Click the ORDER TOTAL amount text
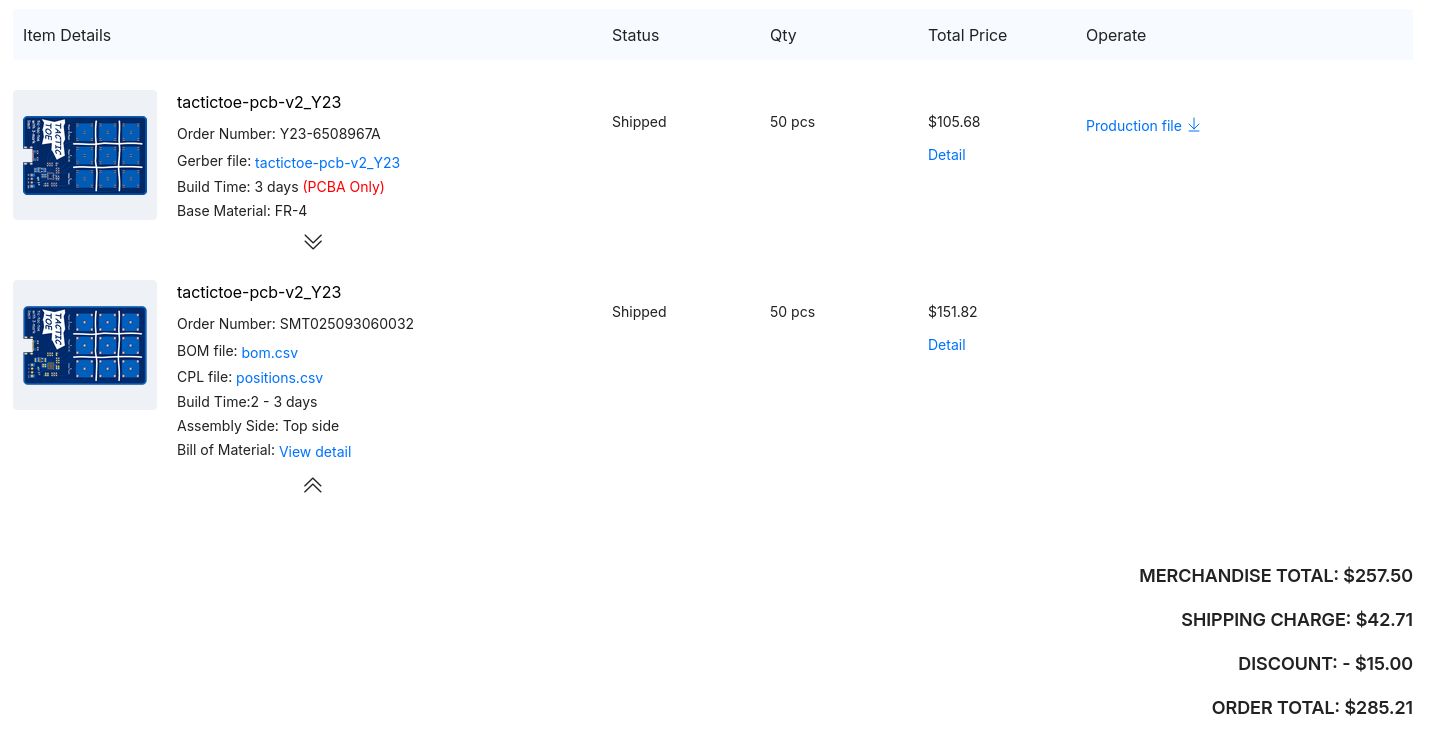 (1378, 707)
